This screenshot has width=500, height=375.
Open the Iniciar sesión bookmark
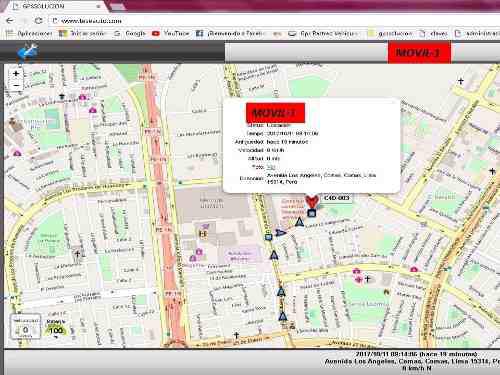point(82,33)
